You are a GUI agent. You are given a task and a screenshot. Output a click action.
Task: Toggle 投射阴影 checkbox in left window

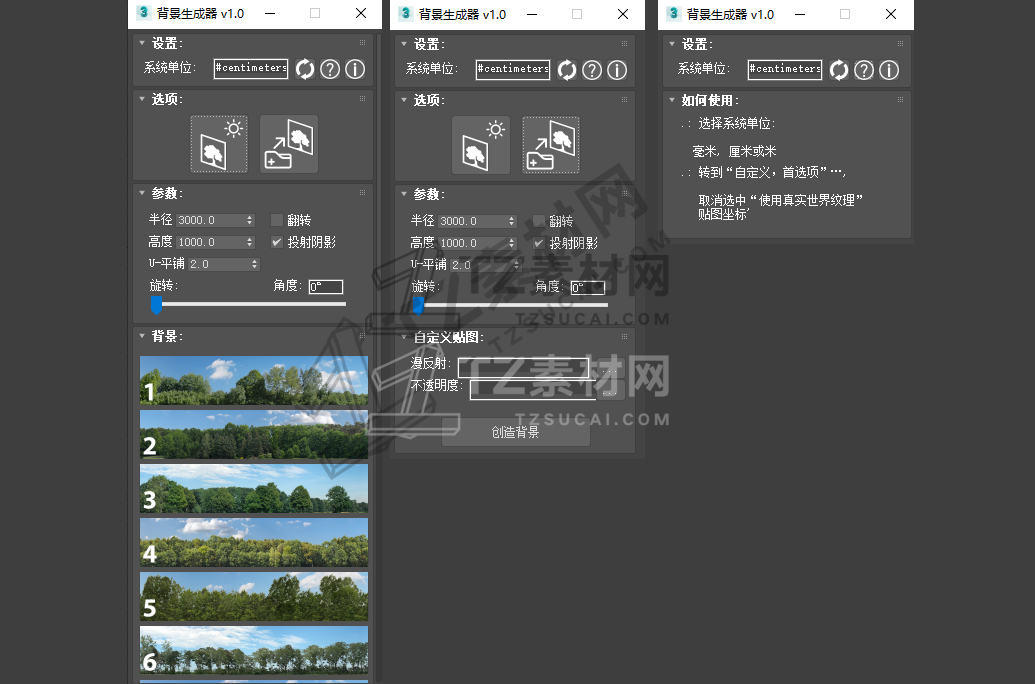pos(277,242)
